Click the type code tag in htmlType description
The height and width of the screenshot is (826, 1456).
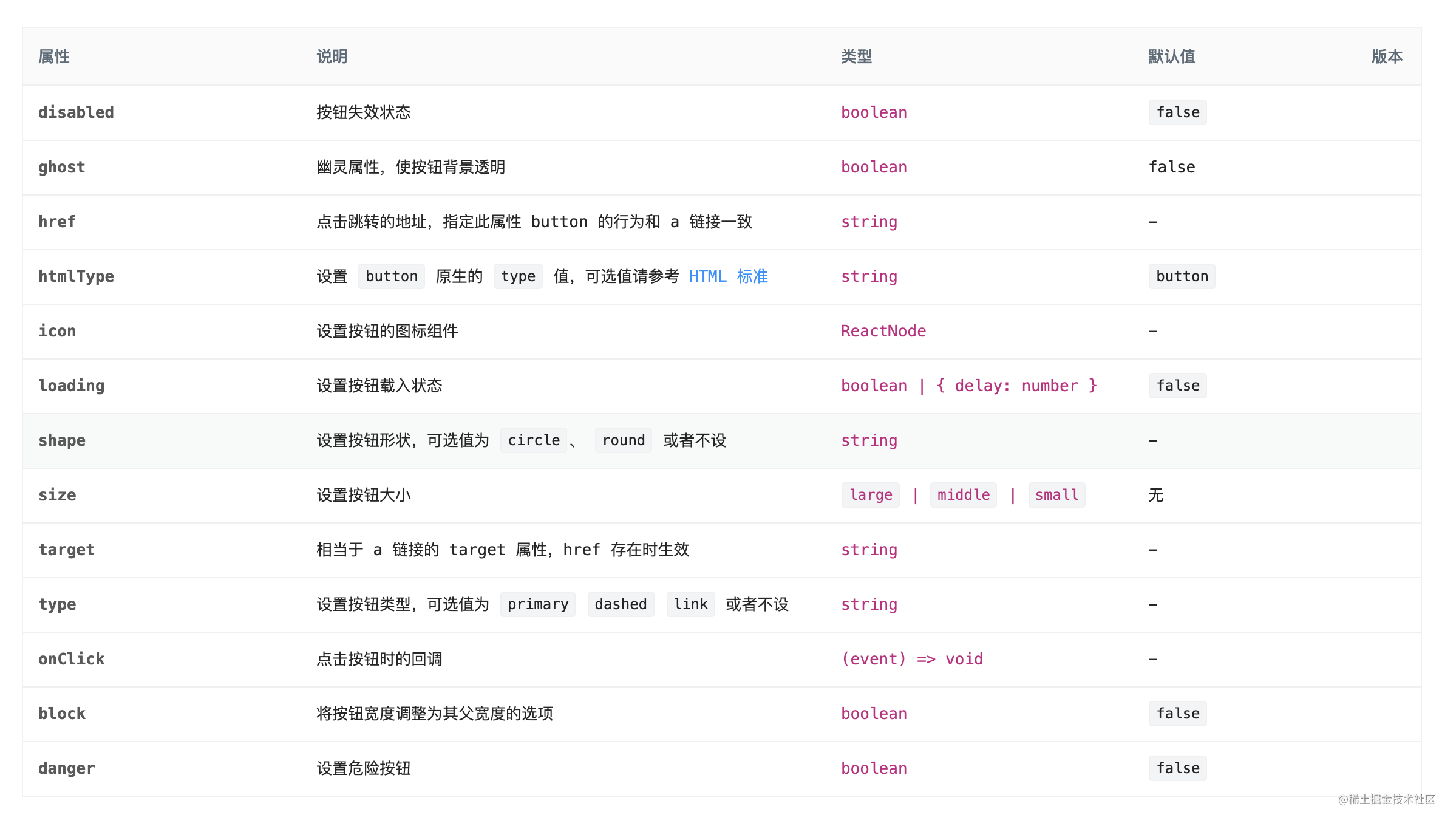pyautogui.click(x=517, y=276)
